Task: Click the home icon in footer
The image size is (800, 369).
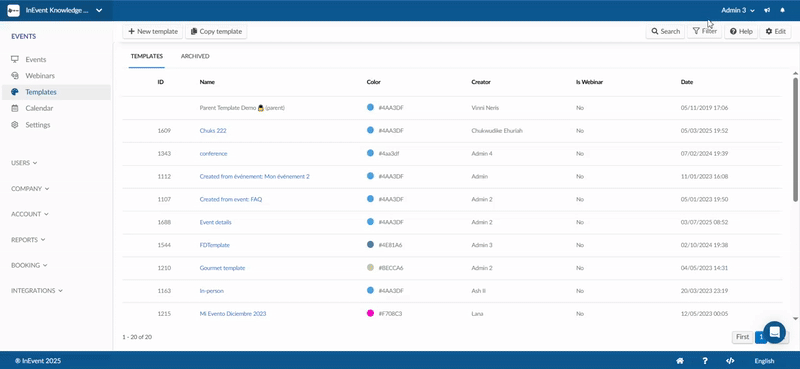Action: (x=680, y=361)
